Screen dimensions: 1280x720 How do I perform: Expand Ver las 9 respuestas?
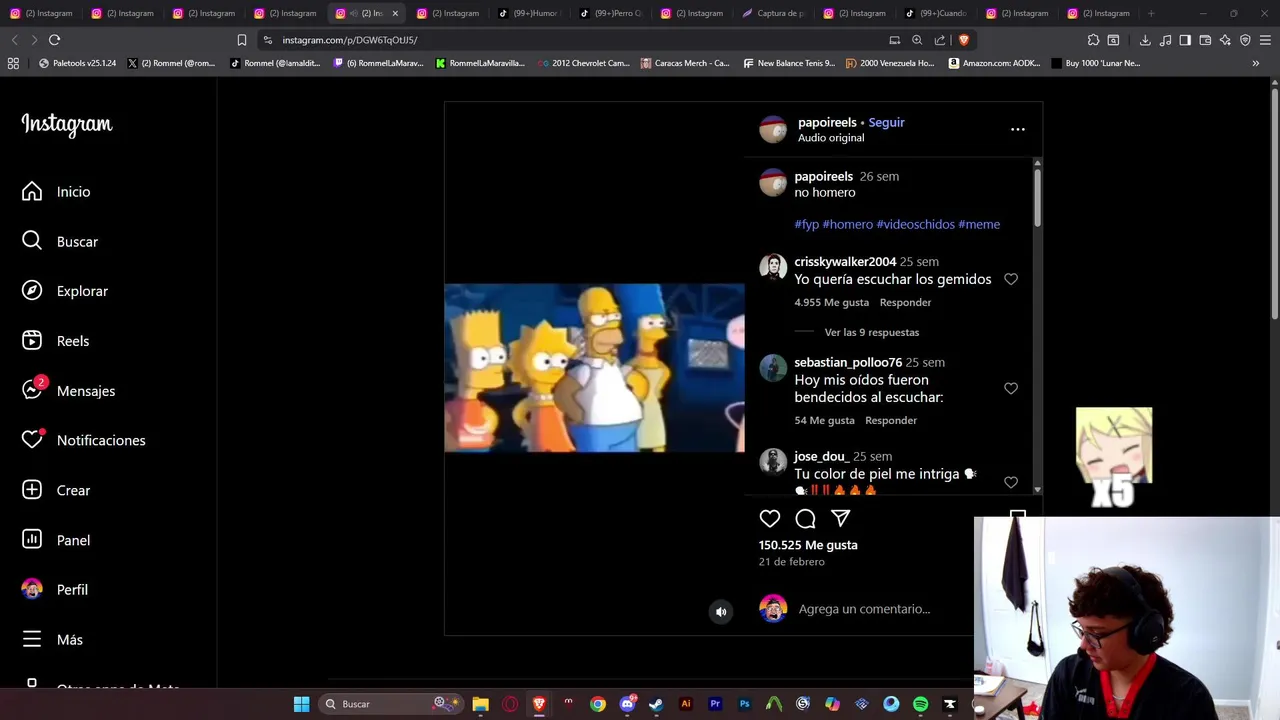point(871,332)
